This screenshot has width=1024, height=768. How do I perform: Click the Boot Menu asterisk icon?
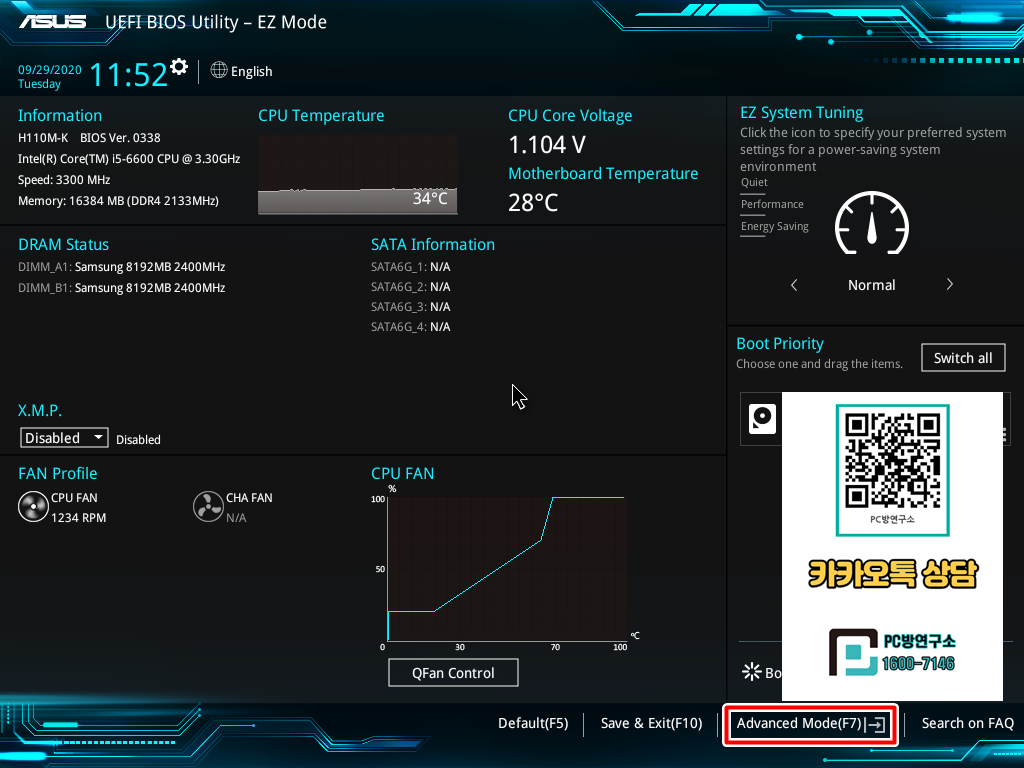click(x=752, y=671)
